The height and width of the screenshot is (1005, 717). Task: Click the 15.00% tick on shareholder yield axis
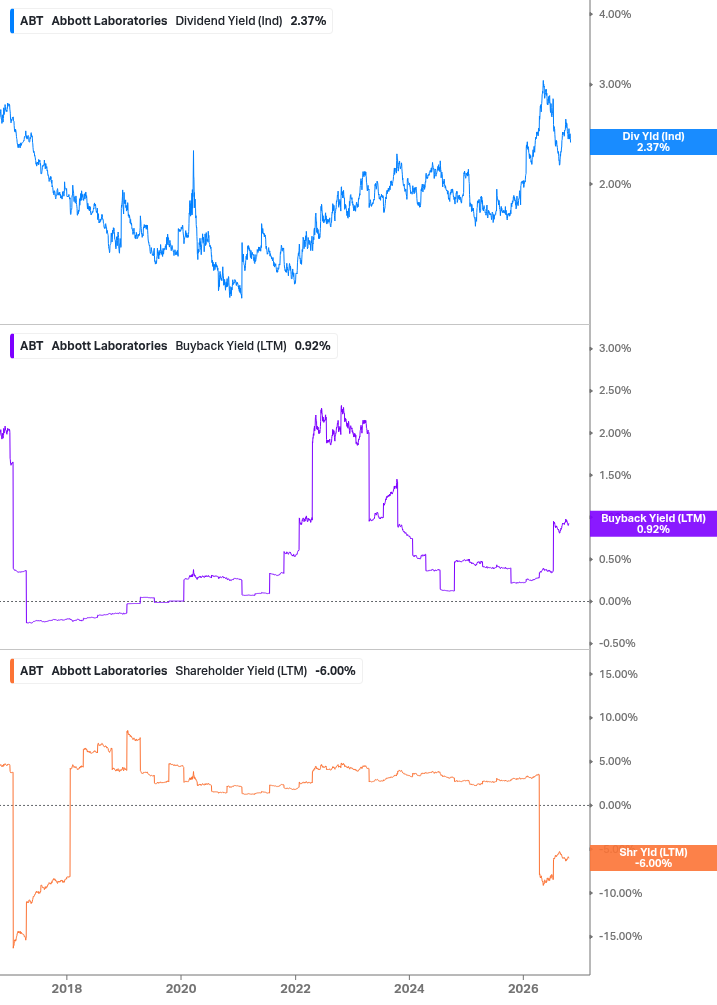618,674
